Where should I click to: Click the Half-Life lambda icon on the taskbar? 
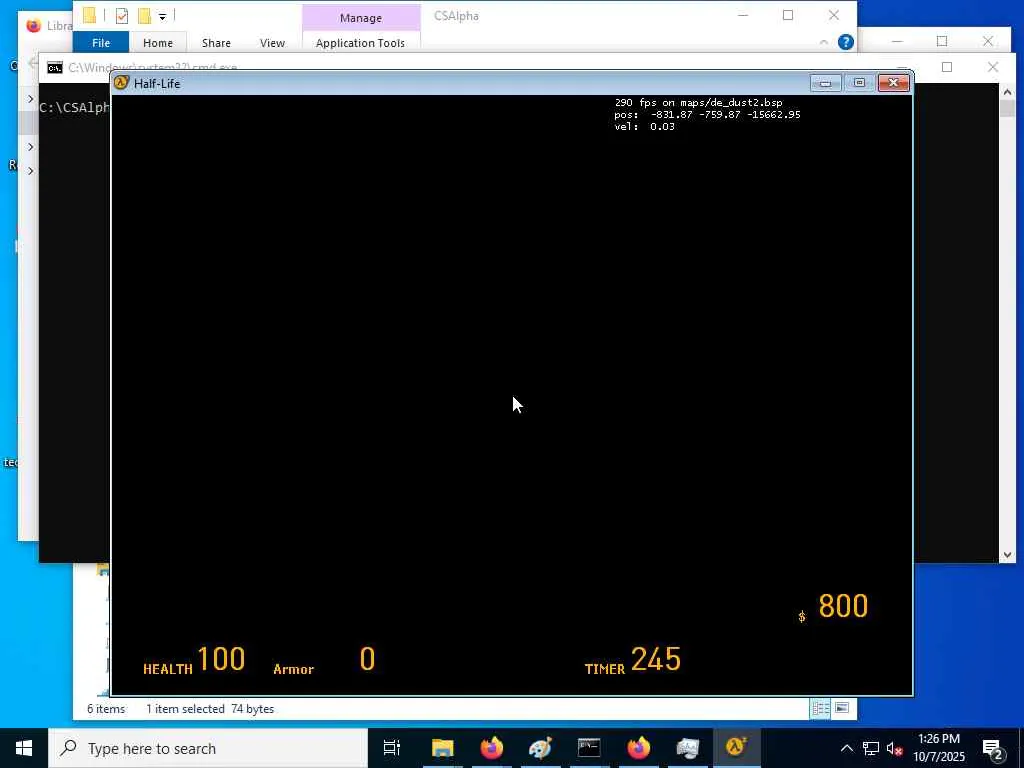coord(736,748)
